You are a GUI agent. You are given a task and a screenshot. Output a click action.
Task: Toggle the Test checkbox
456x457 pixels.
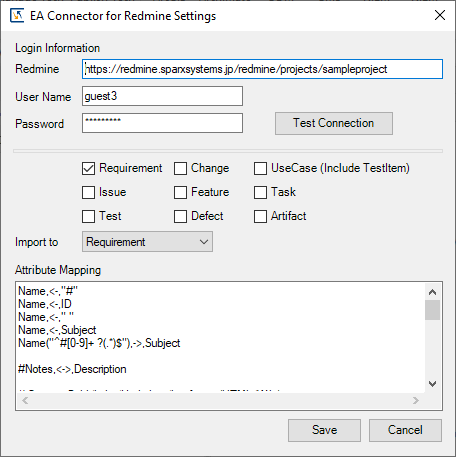88,216
